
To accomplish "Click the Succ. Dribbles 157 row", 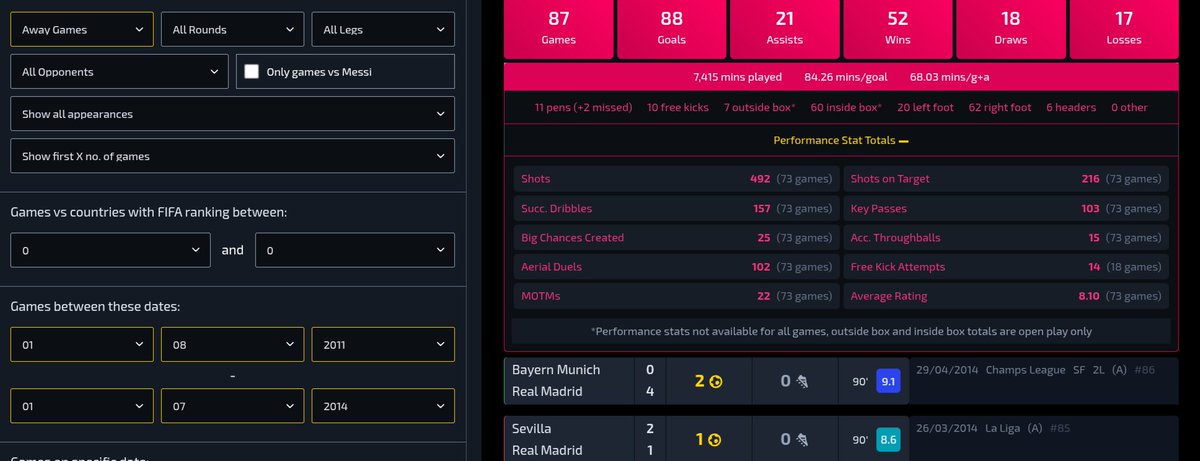I will tap(676, 209).
